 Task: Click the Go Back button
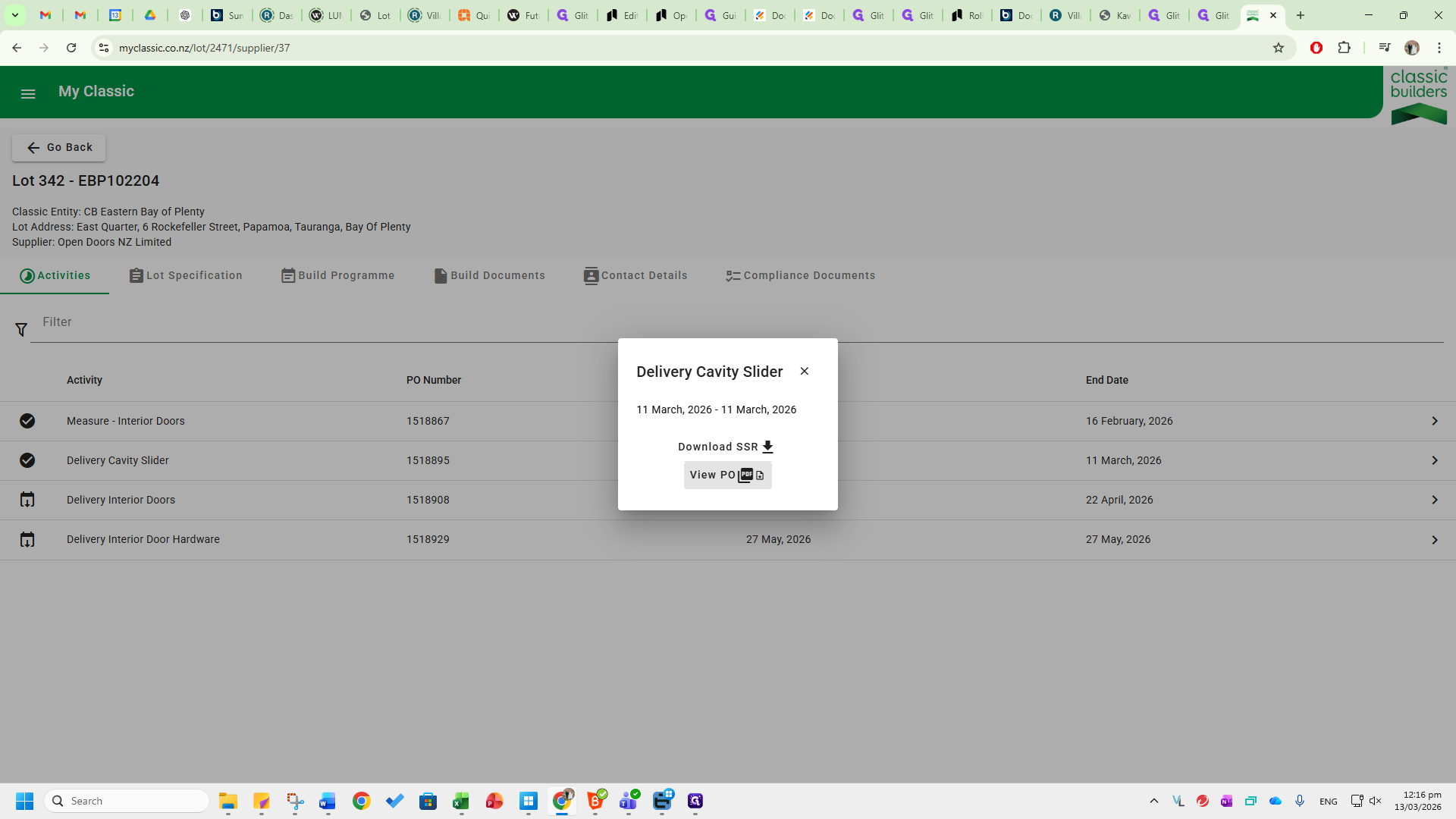pos(59,148)
